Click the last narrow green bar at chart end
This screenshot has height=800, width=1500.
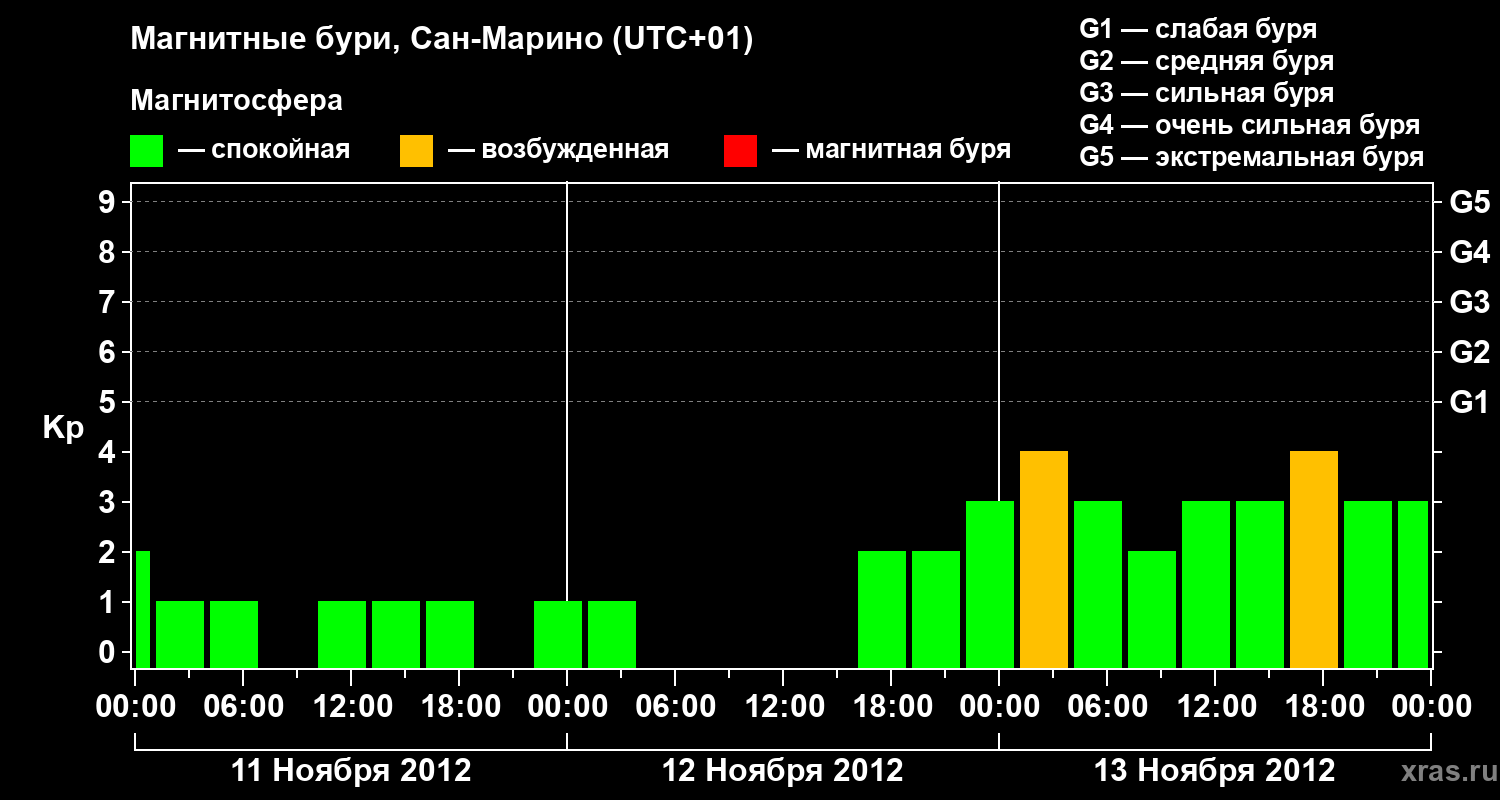(1413, 585)
